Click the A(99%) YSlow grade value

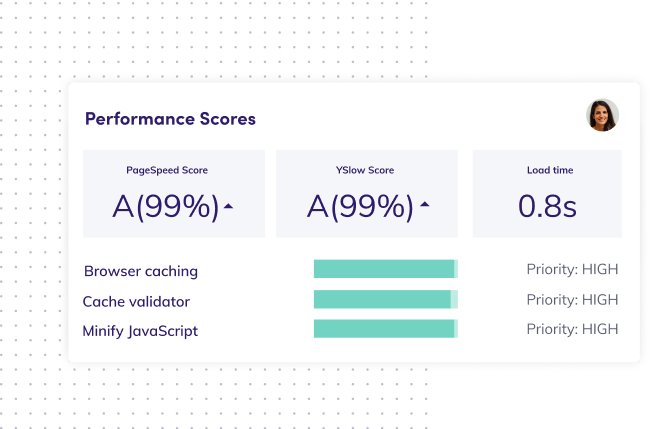tap(360, 206)
